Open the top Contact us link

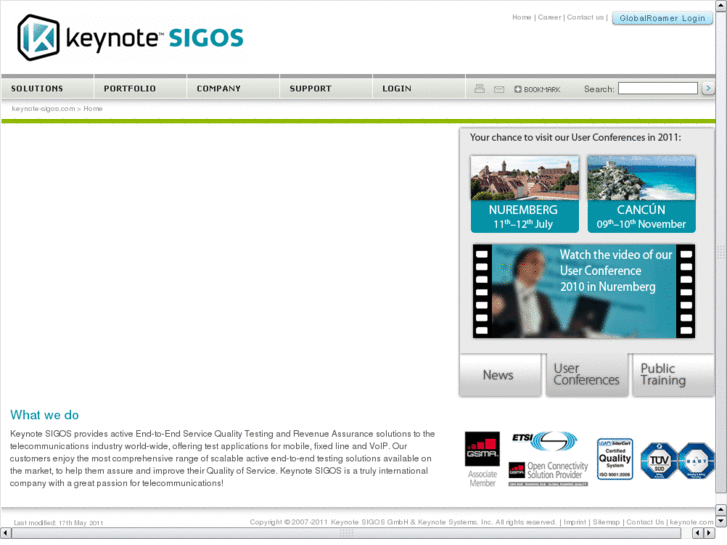coord(585,17)
